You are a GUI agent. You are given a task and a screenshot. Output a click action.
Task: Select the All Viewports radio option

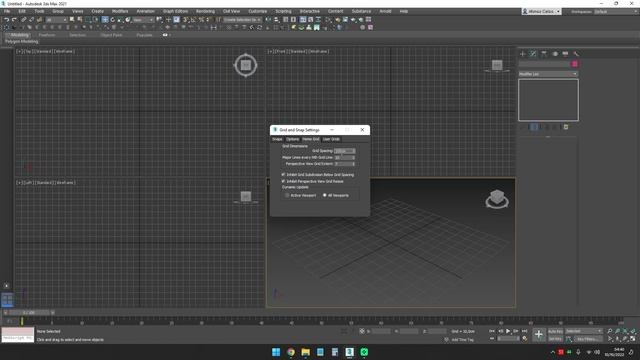336,196
